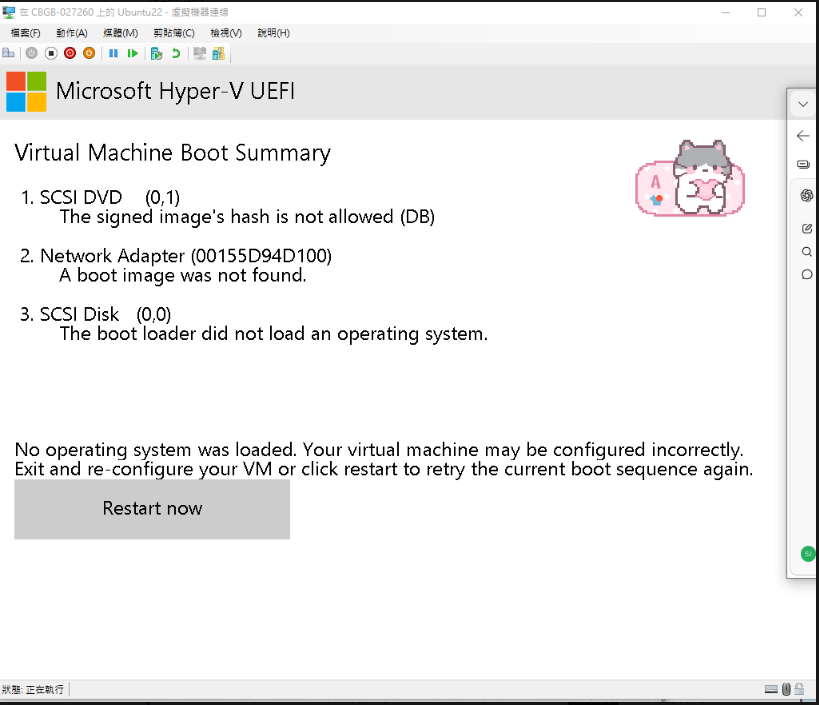Turn off the VM with the black stop icon
The height and width of the screenshot is (705, 819).
[x=51, y=53]
